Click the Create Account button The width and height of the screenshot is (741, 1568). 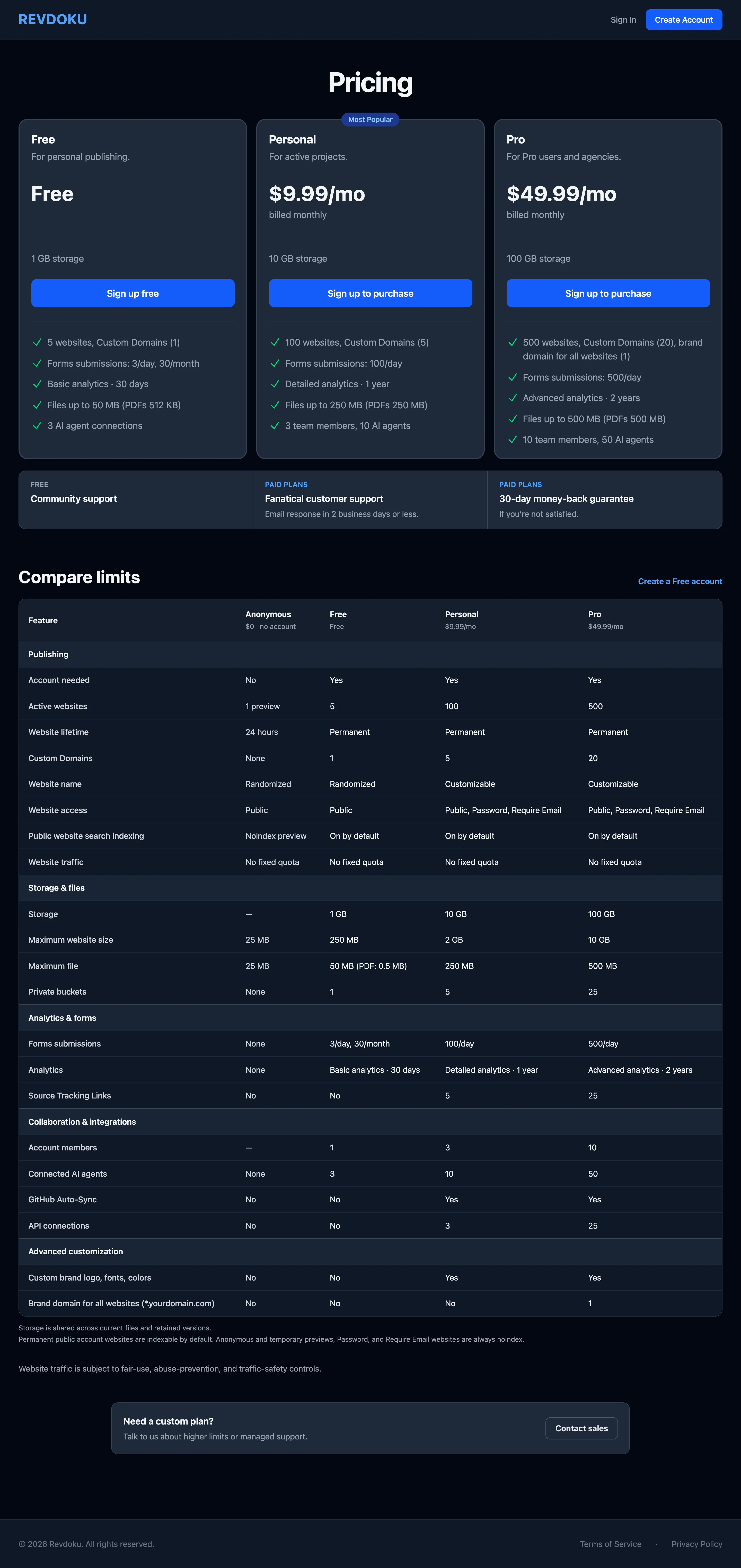[684, 20]
